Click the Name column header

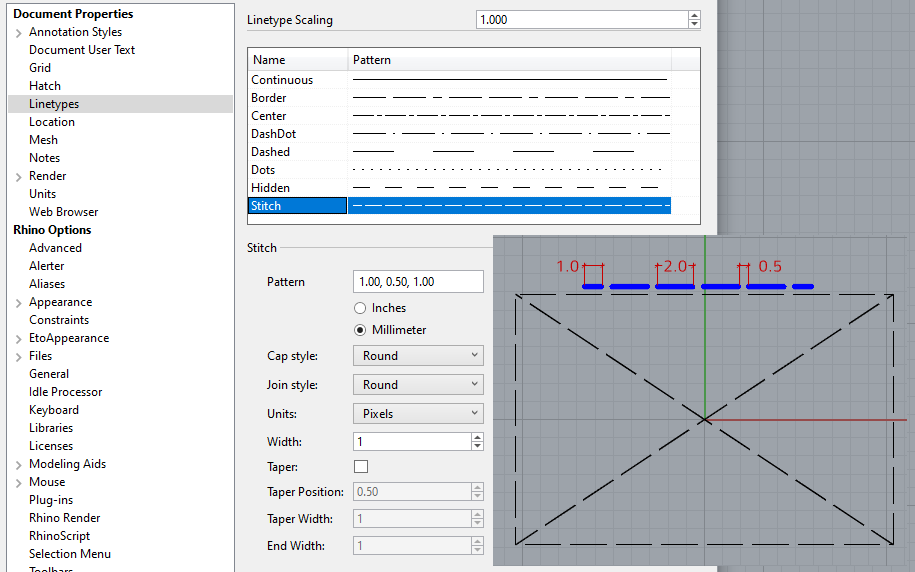click(x=298, y=60)
